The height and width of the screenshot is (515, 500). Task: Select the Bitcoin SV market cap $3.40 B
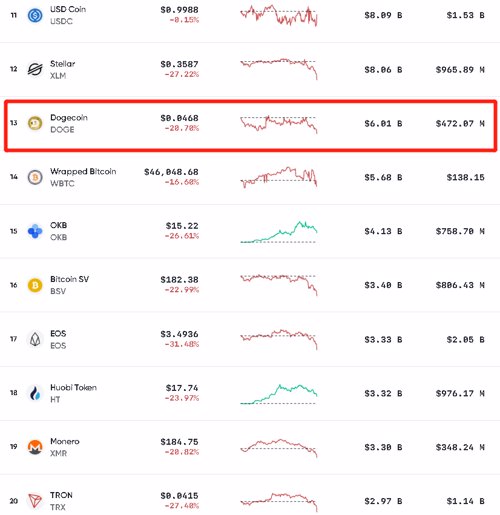383,285
